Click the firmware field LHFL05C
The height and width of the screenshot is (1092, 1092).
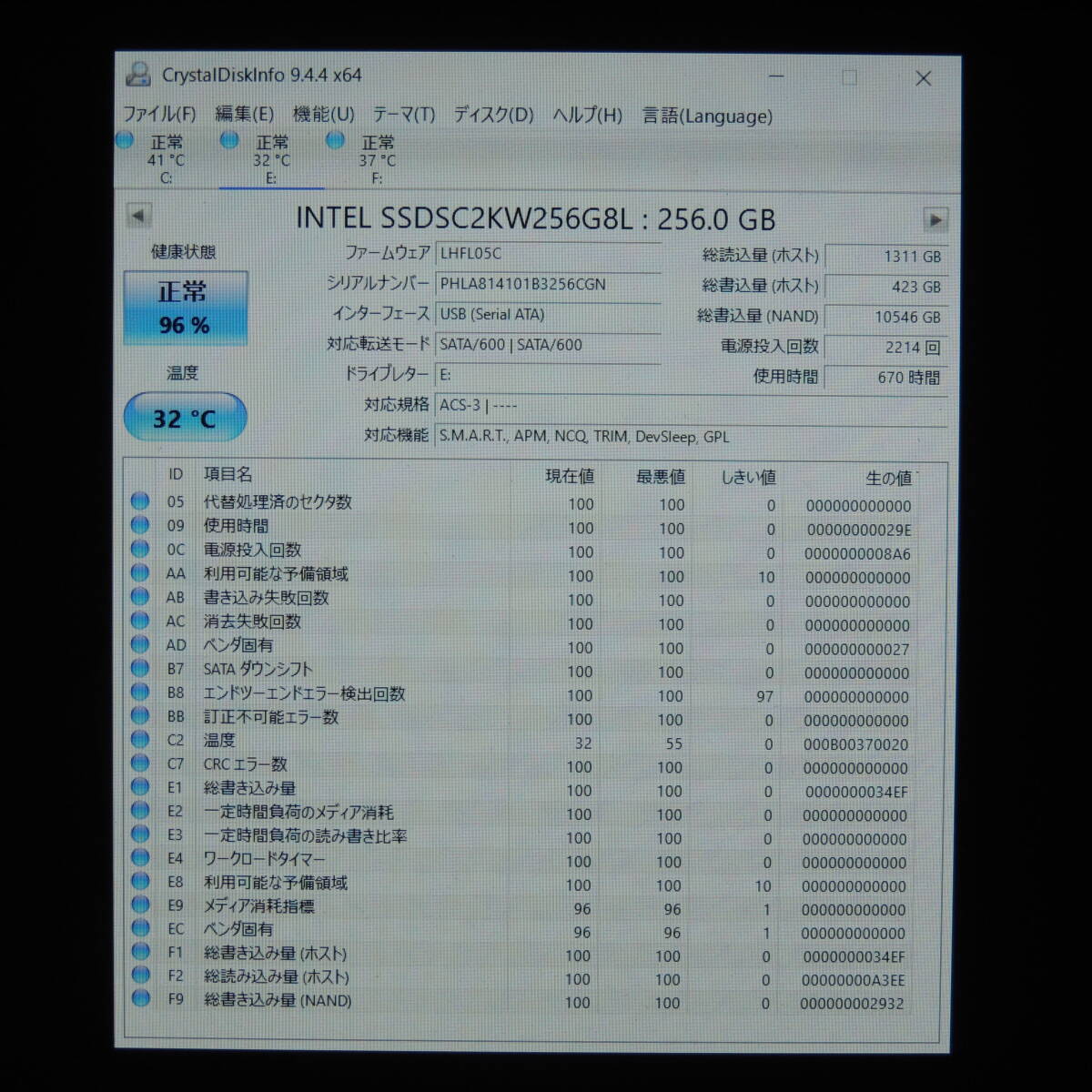pos(549,254)
